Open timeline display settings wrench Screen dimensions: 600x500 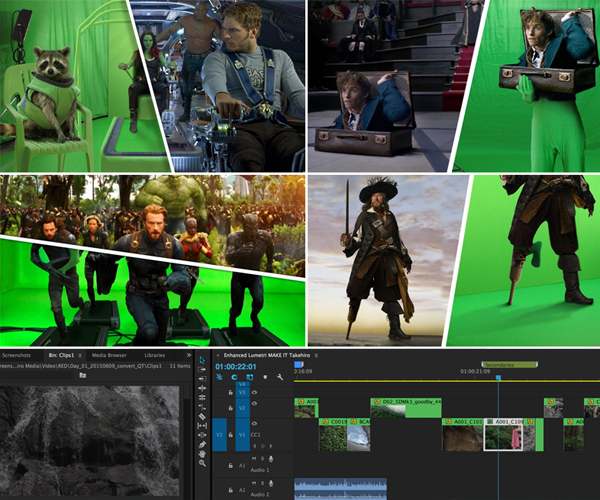point(280,377)
